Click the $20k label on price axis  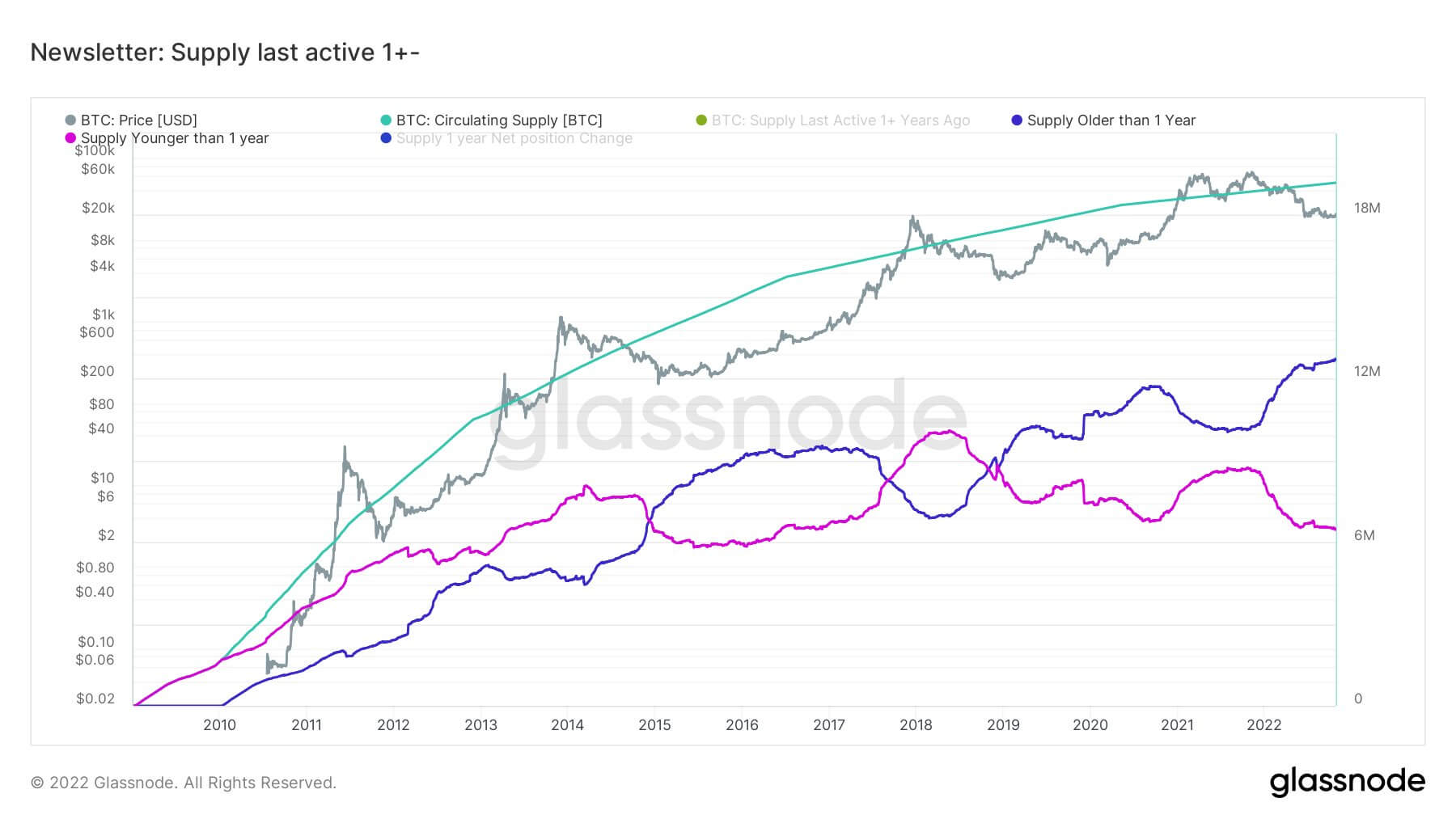(98, 208)
